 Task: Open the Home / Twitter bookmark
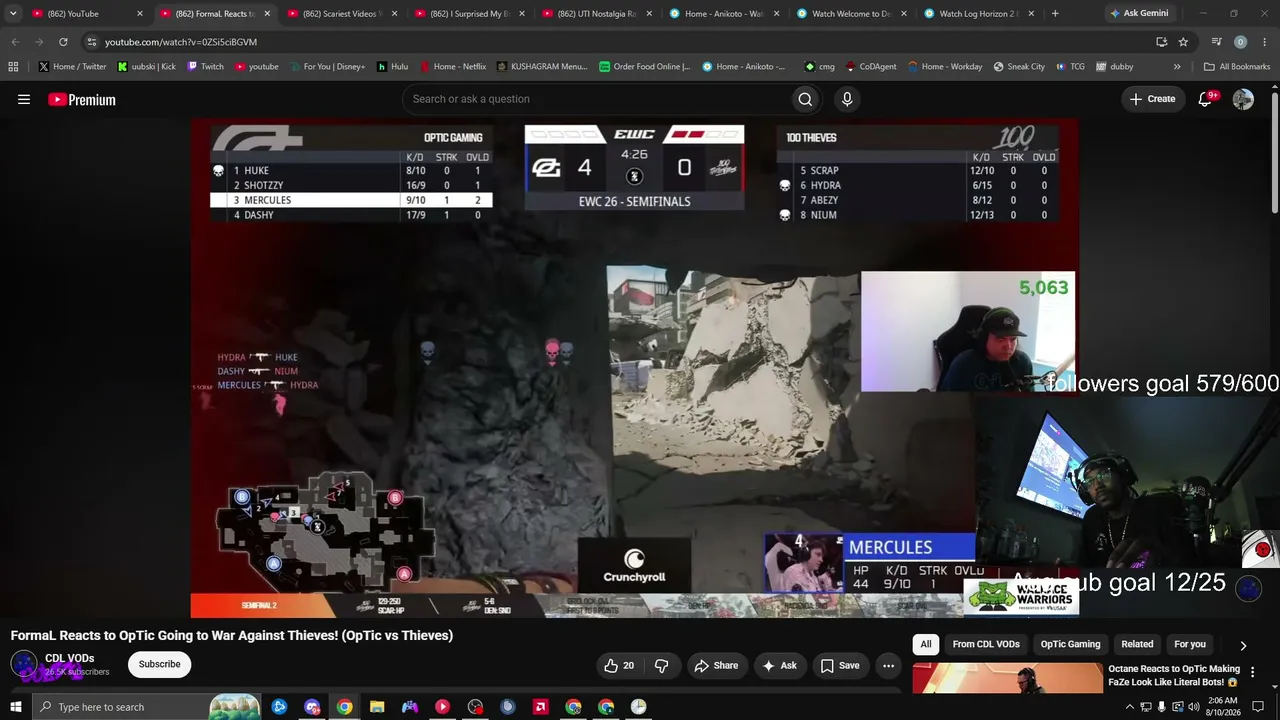coord(72,67)
